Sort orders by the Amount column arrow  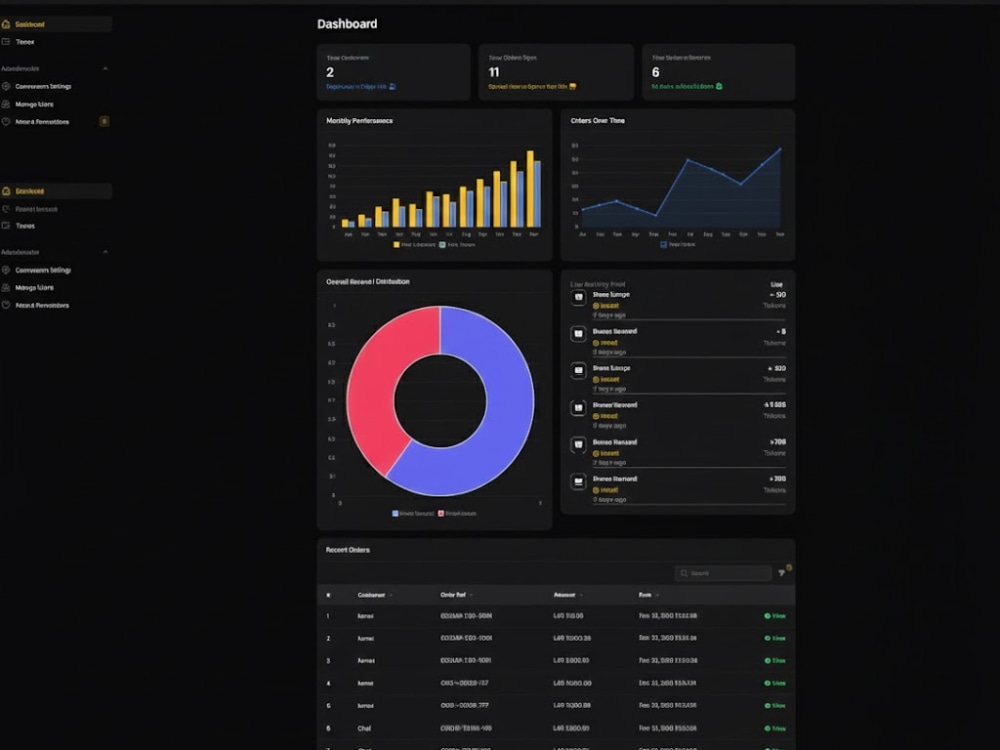click(581, 596)
